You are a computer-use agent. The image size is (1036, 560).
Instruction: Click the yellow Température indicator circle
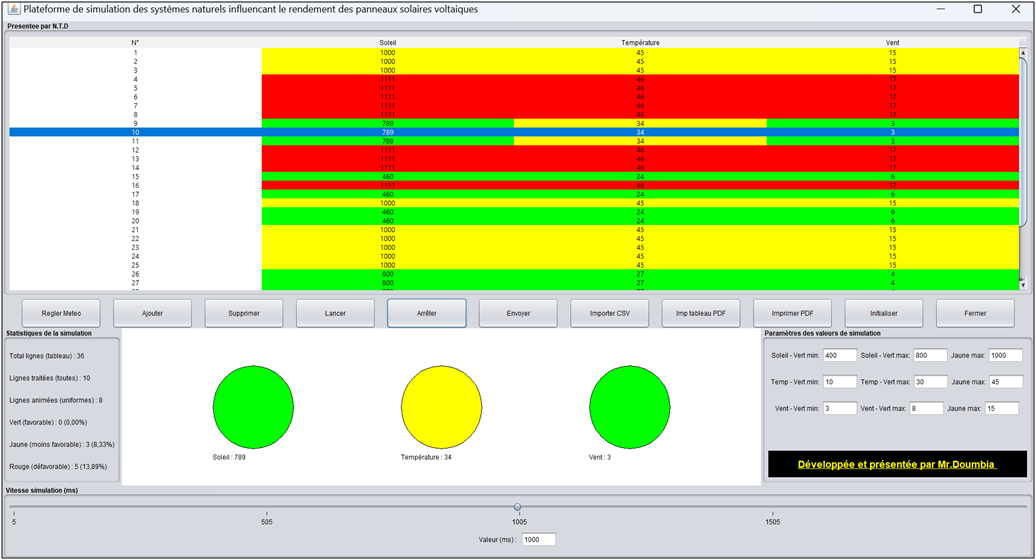(442, 407)
